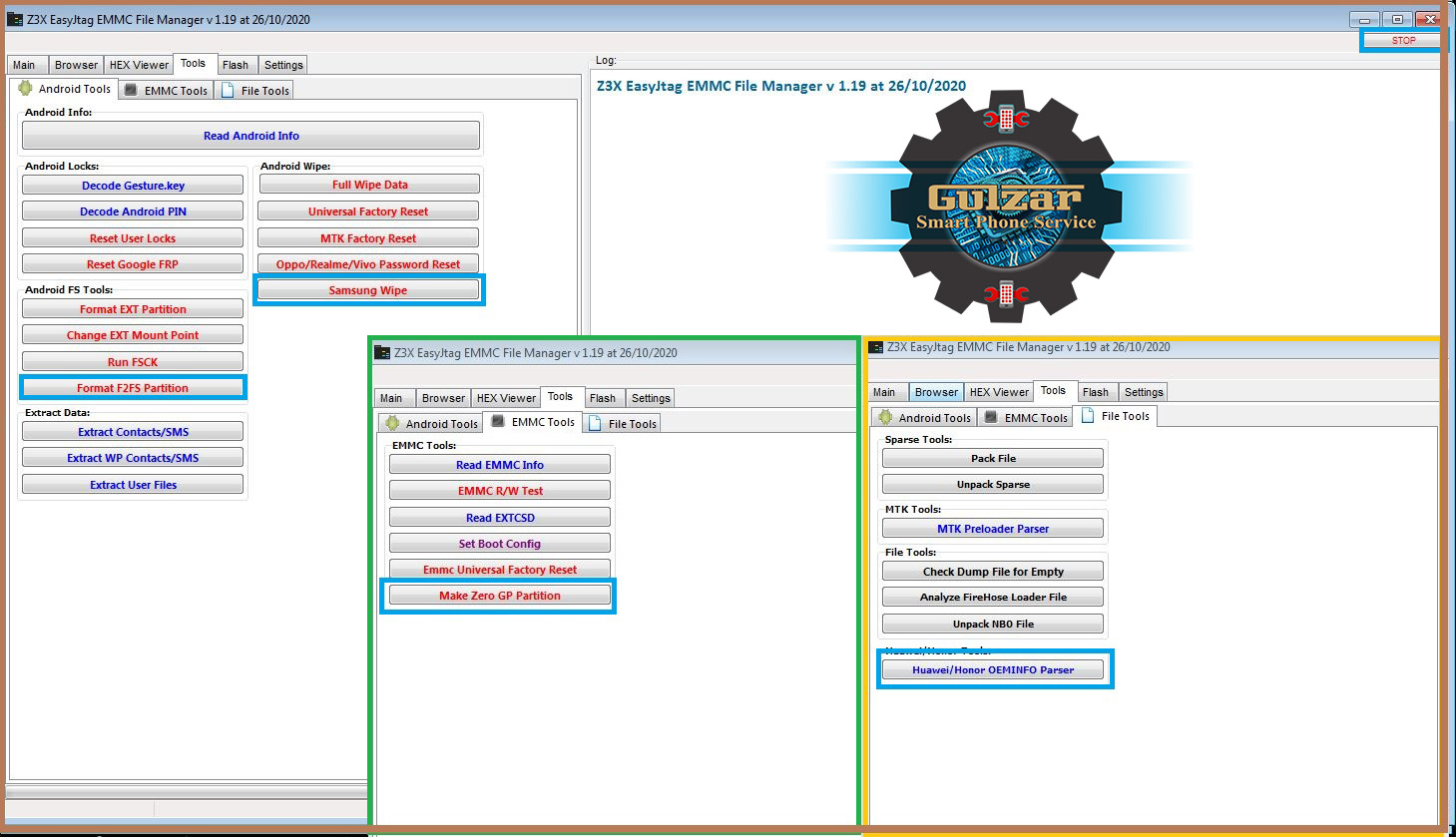Click Check Dump File for Empty button

click(x=993, y=572)
